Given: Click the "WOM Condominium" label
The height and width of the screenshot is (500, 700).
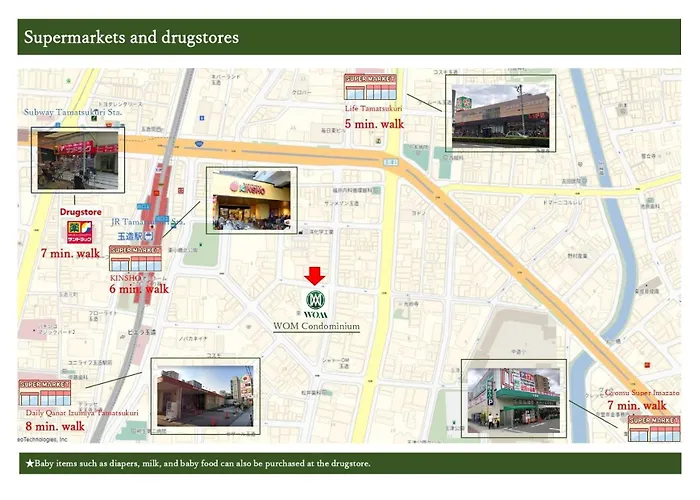Looking at the screenshot, I should tap(317, 326).
